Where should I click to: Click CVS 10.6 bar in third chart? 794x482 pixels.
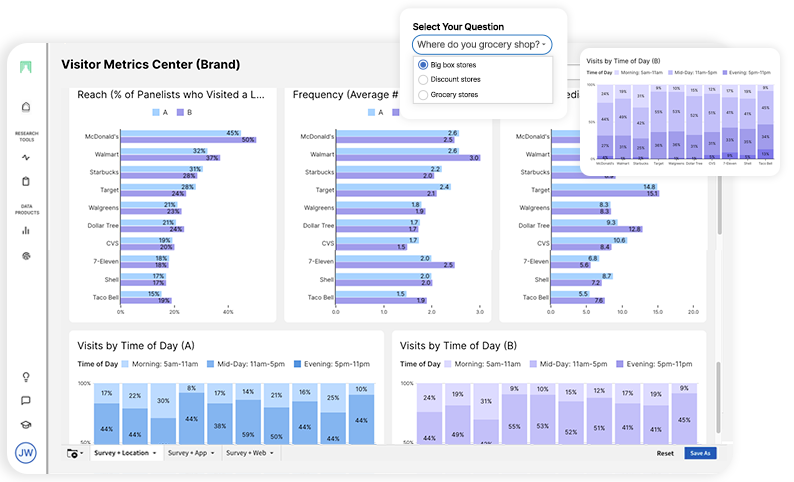pos(589,240)
